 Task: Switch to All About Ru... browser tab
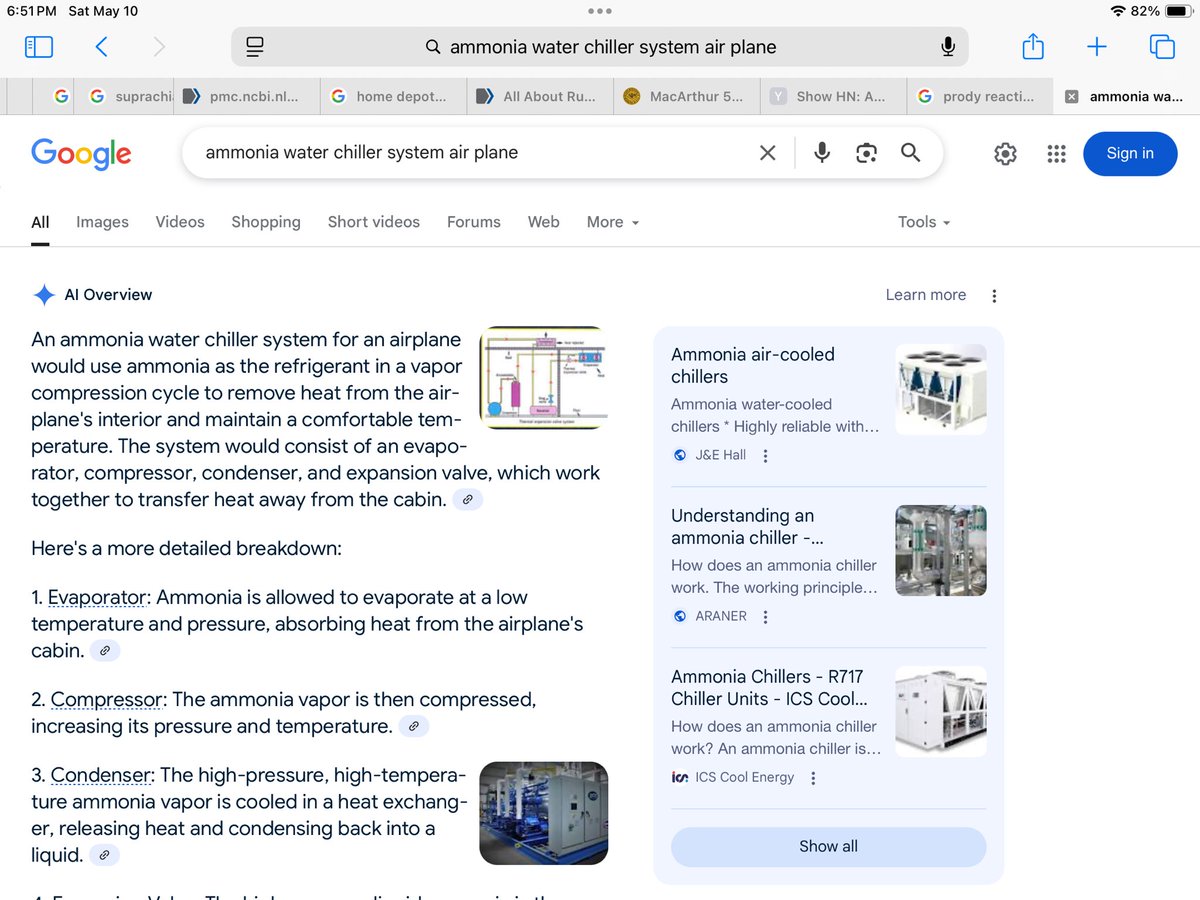pyautogui.click(x=540, y=97)
